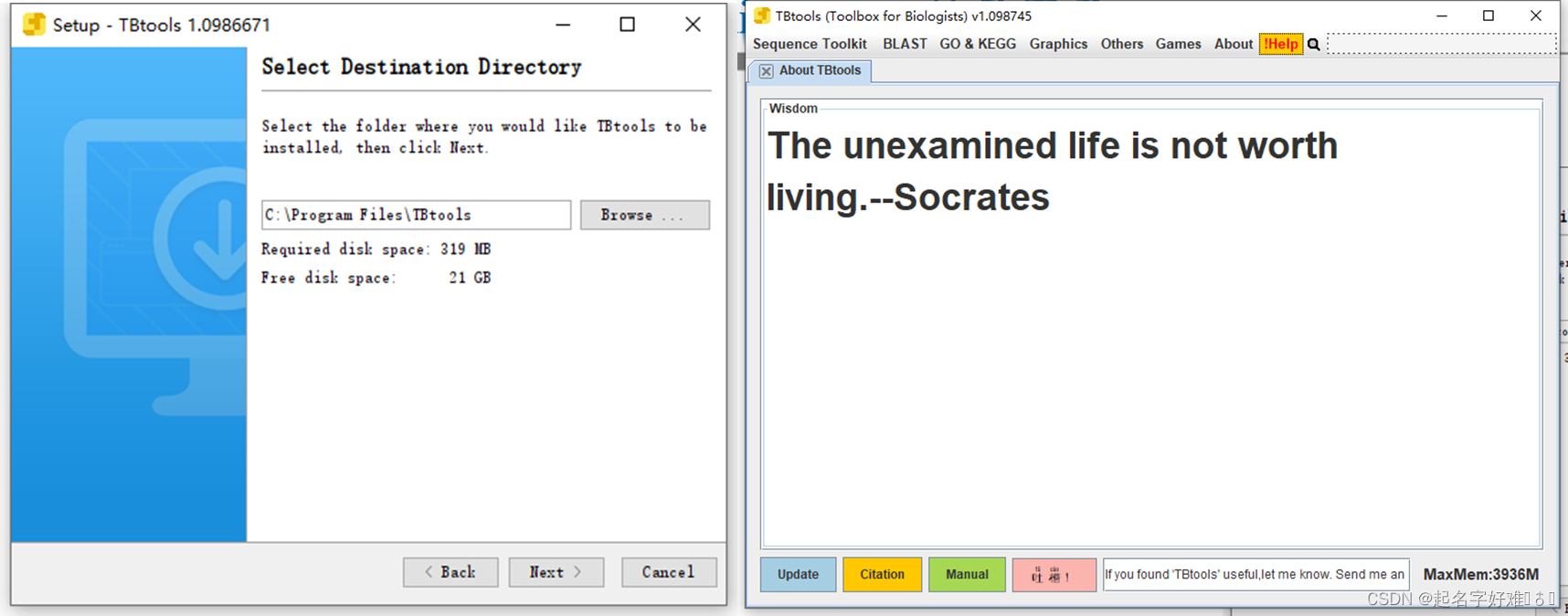The width and height of the screenshot is (1568, 616).
Task: Click the pink Chinese-labeled feedback button
Action: (x=1054, y=575)
